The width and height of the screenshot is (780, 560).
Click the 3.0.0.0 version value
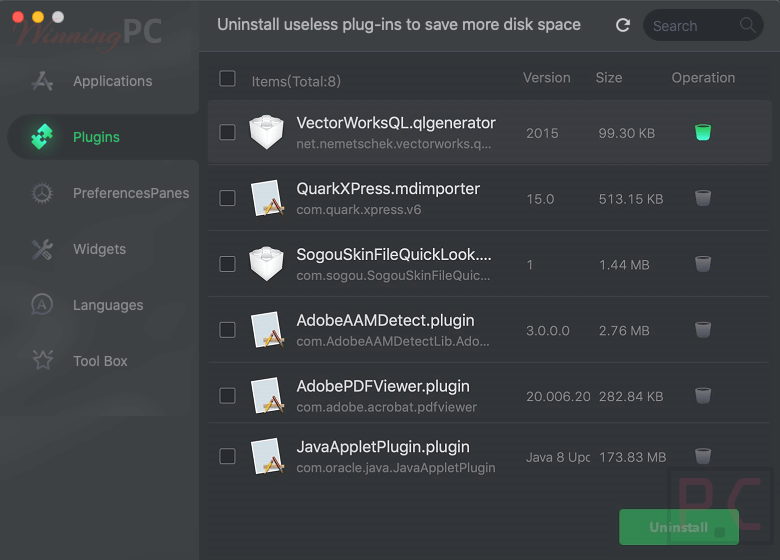[548, 331]
